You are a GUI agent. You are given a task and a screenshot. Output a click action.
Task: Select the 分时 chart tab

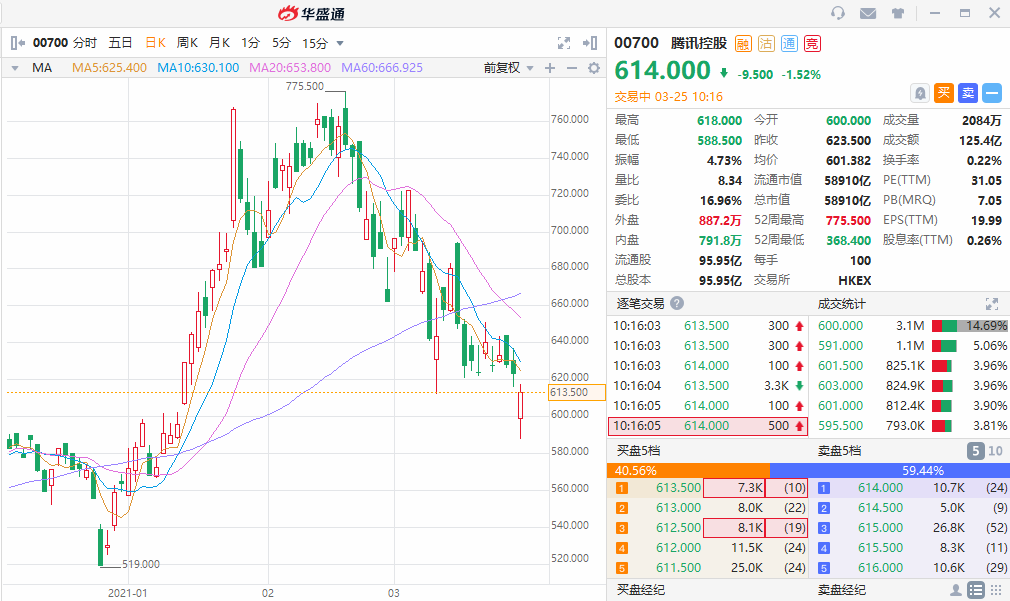(x=85, y=43)
